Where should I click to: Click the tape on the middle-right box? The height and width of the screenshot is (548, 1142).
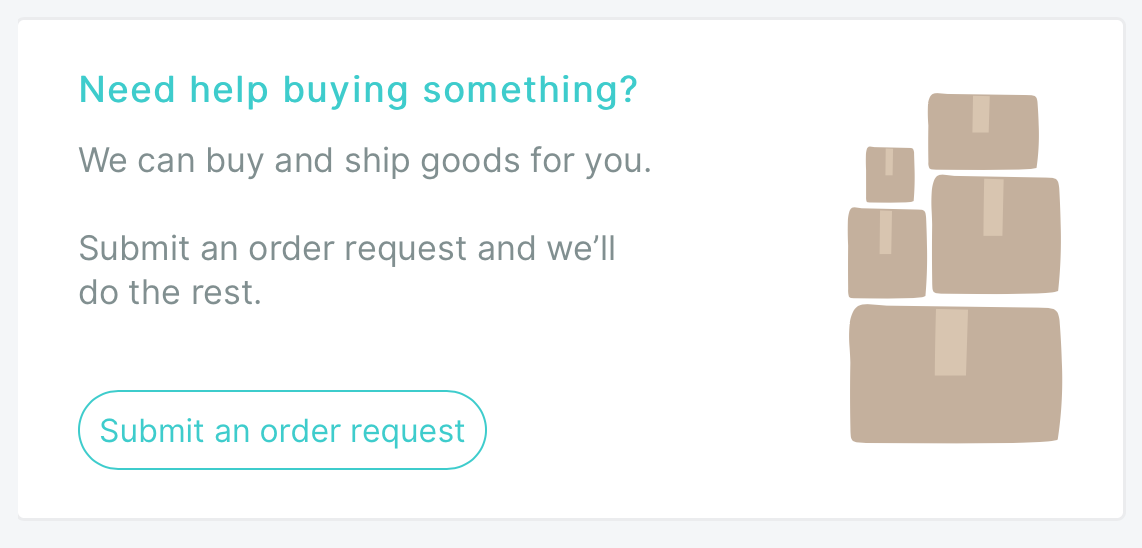[993, 207]
